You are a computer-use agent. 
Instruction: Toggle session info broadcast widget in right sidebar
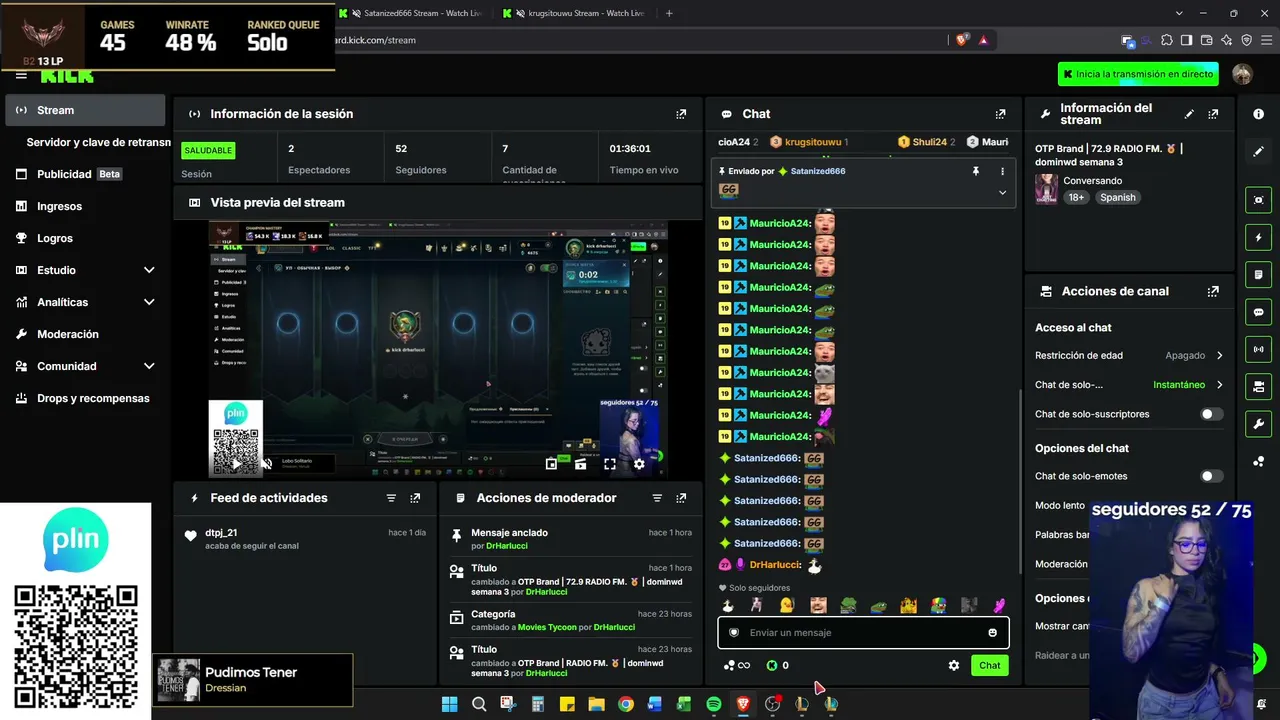click(1258, 349)
